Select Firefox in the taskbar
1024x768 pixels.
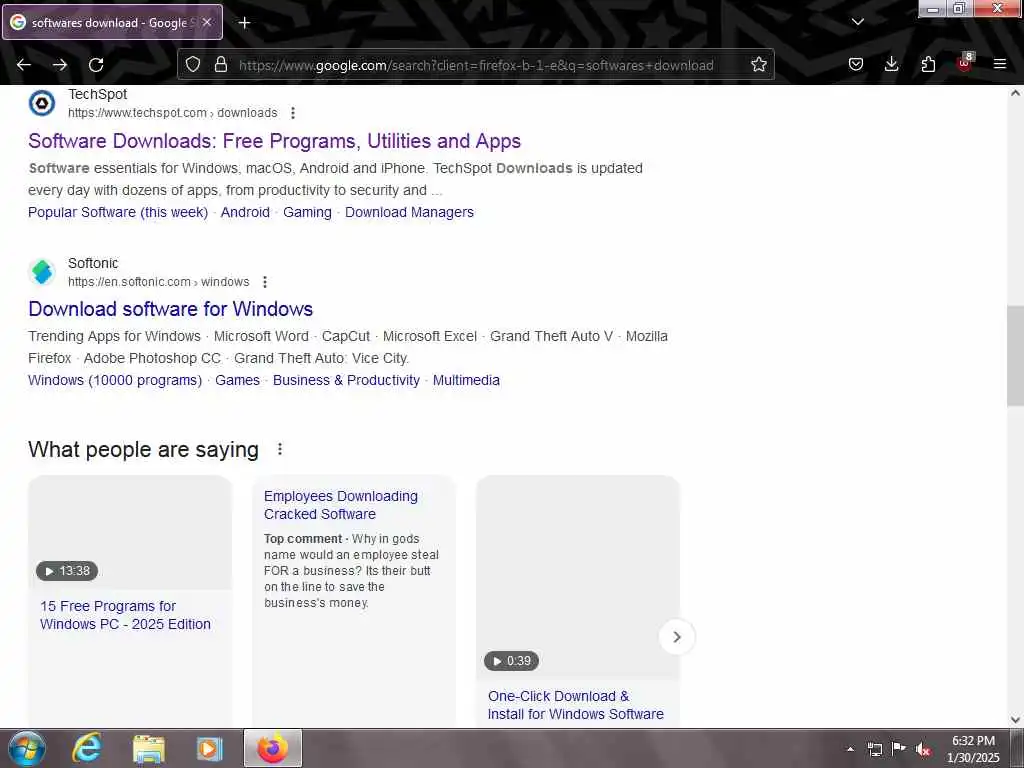(x=273, y=748)
